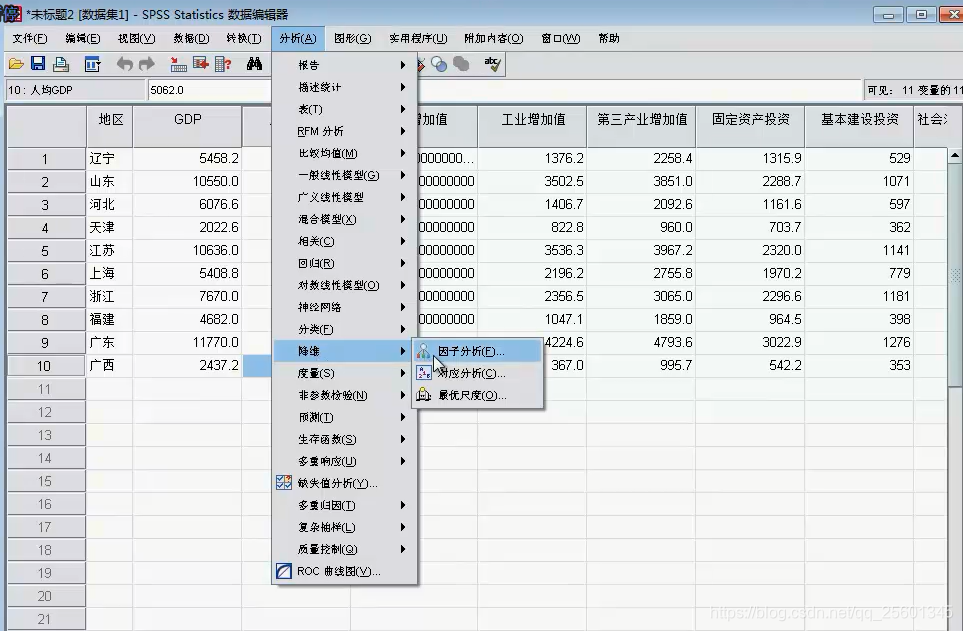The width and height of the screenshot is (963, 631).
Task: Open the 生存函数(S) submenu
Action: click(345, 439)
